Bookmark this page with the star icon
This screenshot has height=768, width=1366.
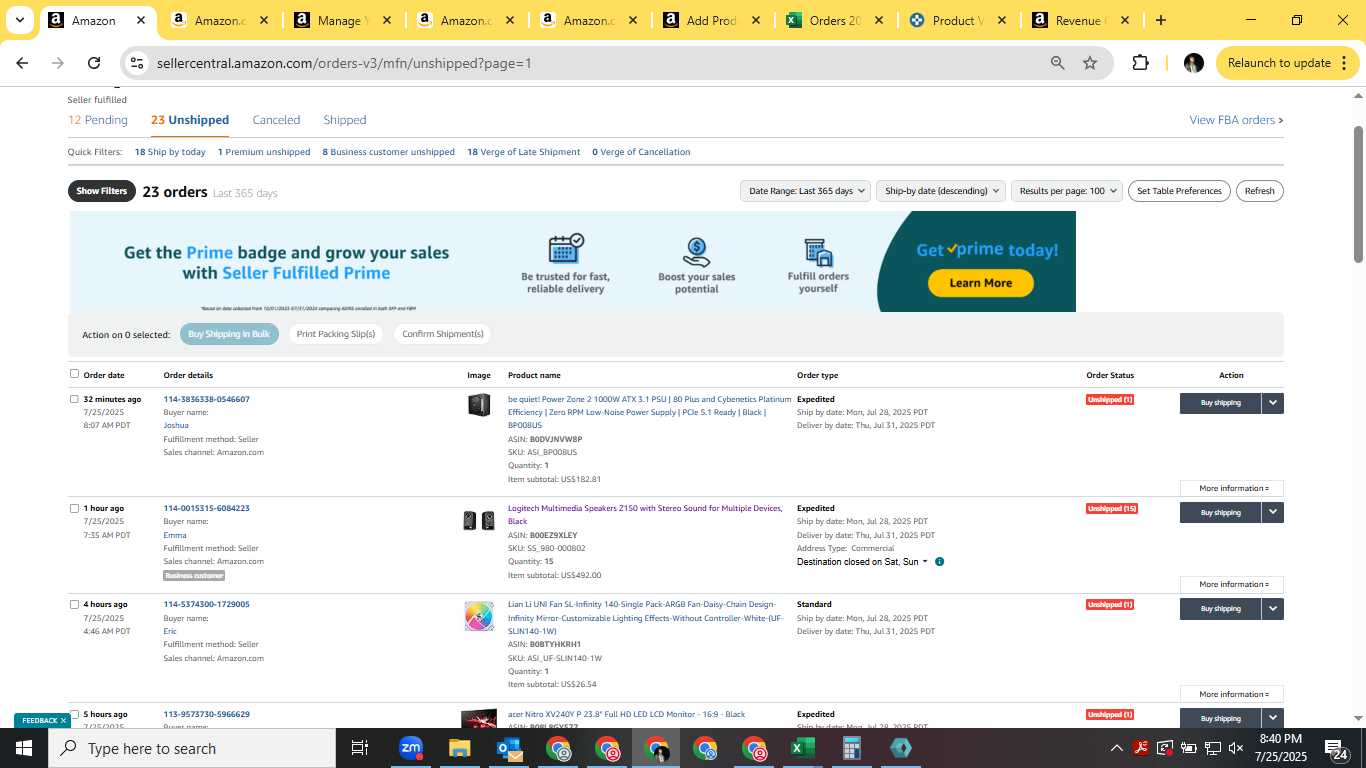coord(1090,63)
